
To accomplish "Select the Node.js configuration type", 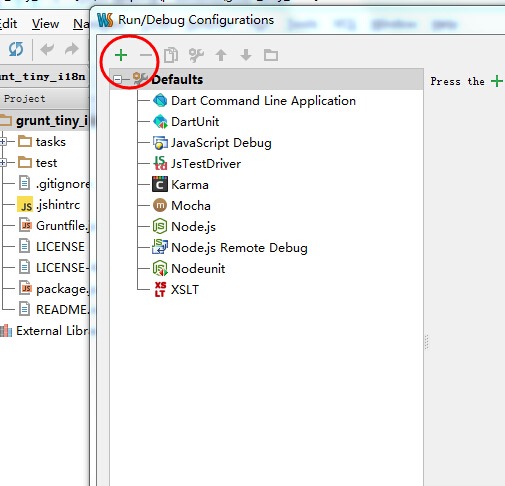I will click(x=193, y=227).
